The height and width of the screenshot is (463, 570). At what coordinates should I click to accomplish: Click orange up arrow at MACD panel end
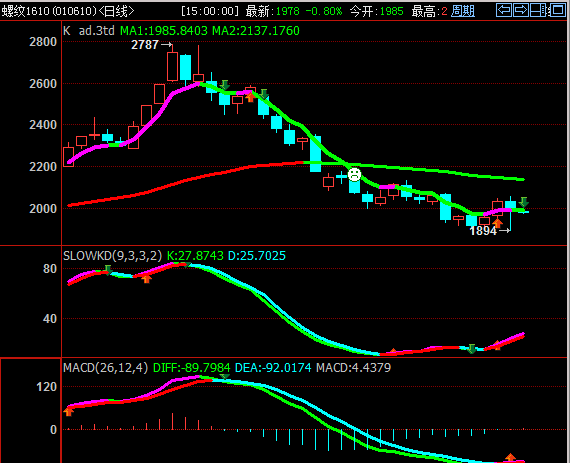pyautogui.click(x=510, y=458)
